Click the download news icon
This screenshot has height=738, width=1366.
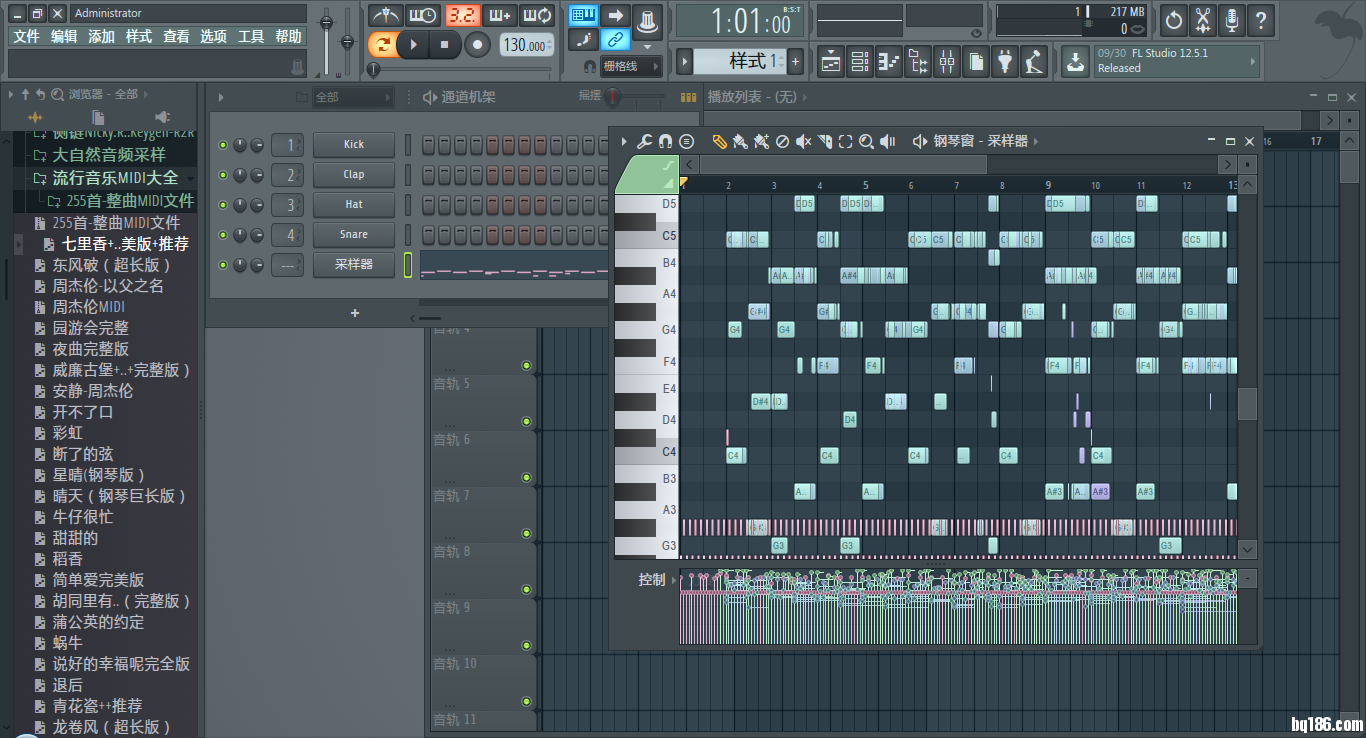point(1074,62)
